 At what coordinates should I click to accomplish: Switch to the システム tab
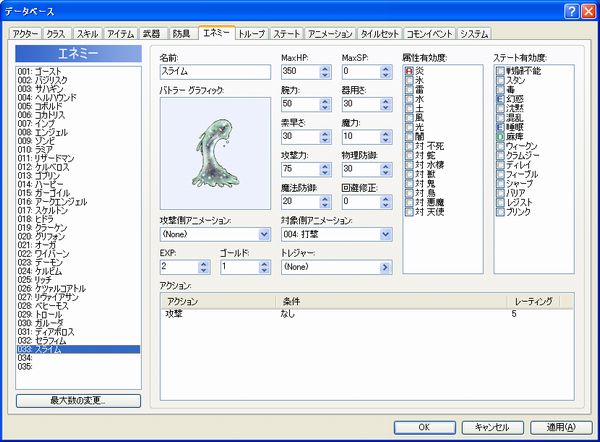click(x=474, y=34)
